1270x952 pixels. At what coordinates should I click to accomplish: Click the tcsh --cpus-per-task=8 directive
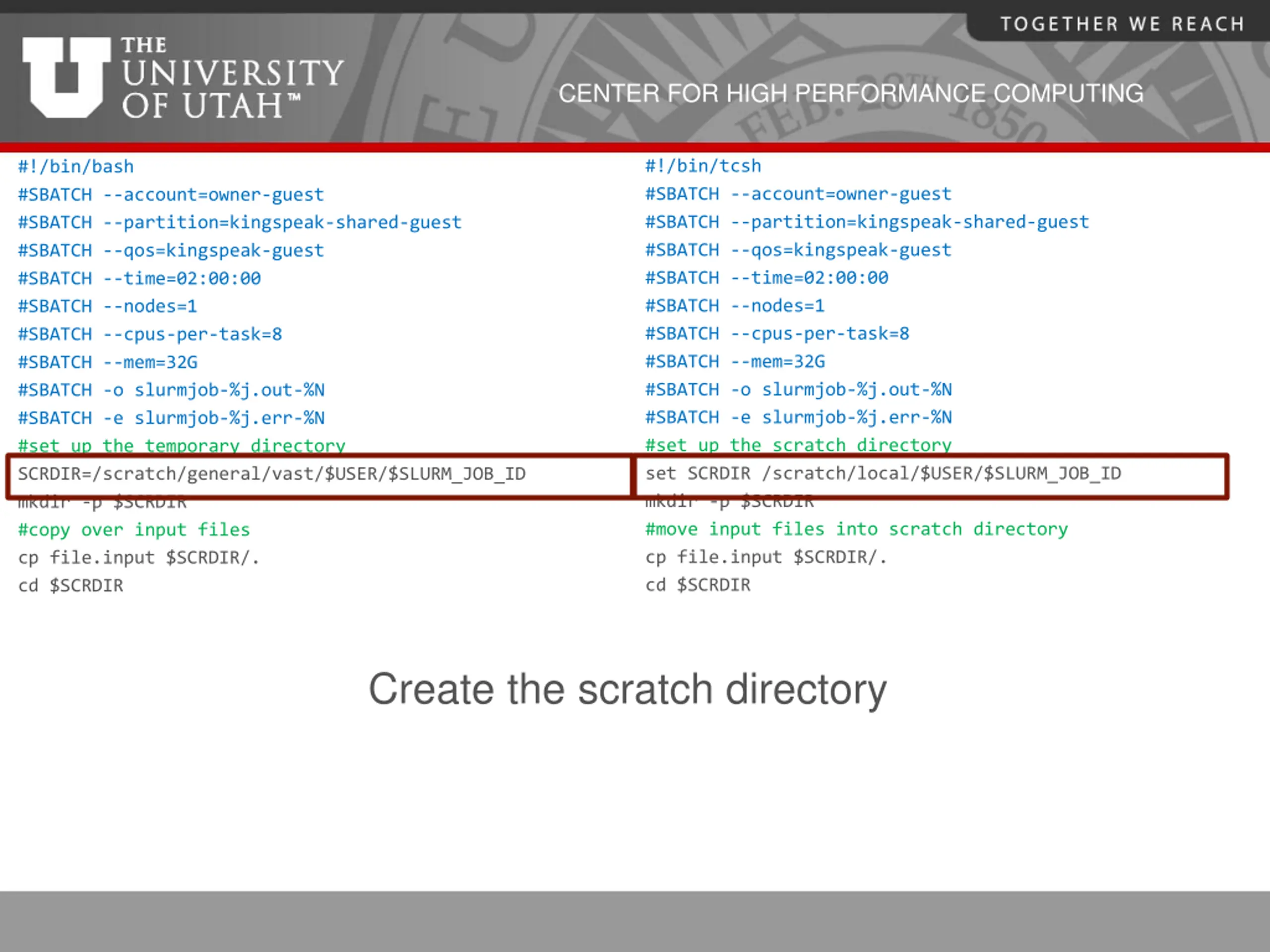[777, 334]
